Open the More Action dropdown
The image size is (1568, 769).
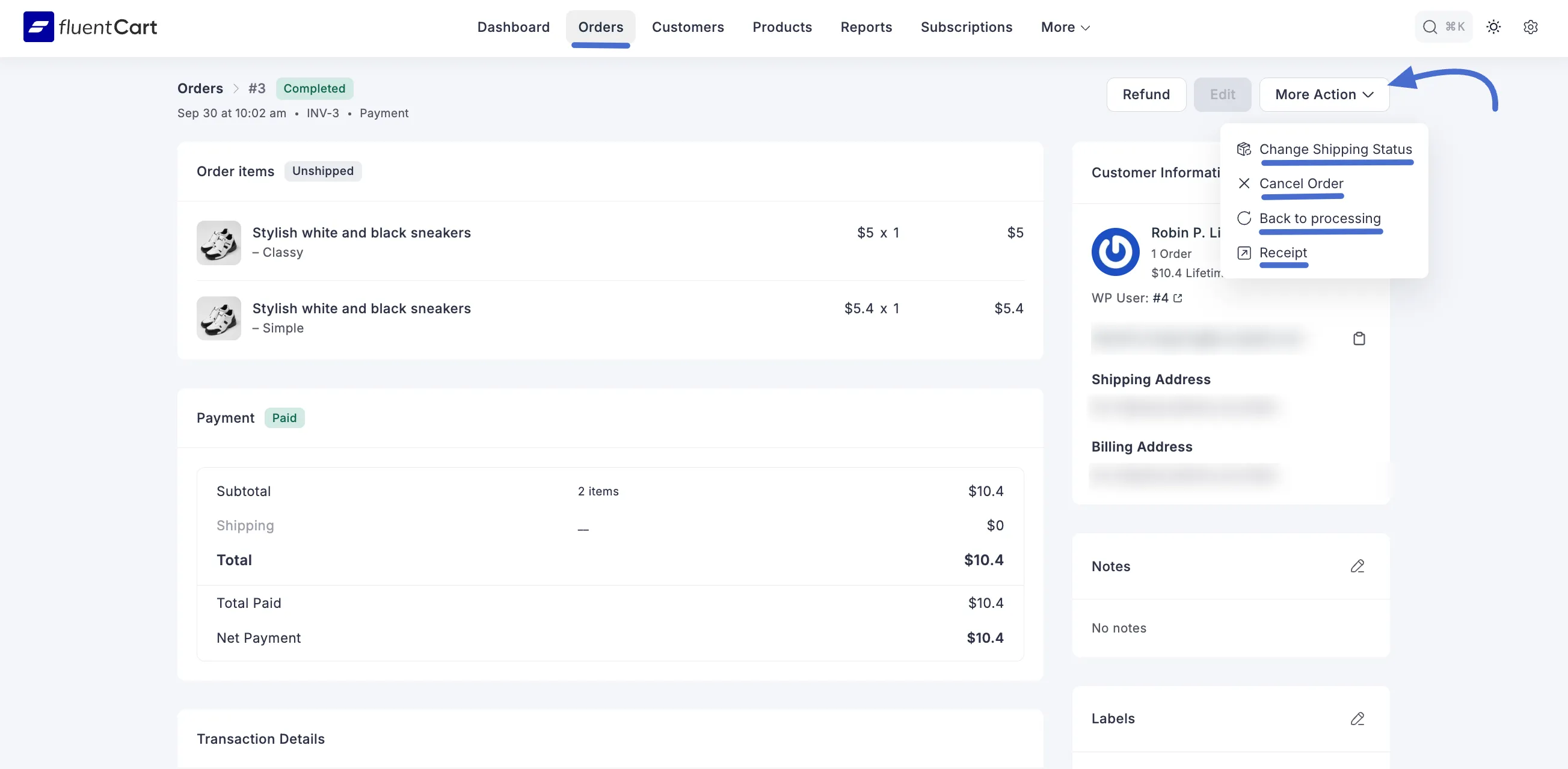(1324, 94)
